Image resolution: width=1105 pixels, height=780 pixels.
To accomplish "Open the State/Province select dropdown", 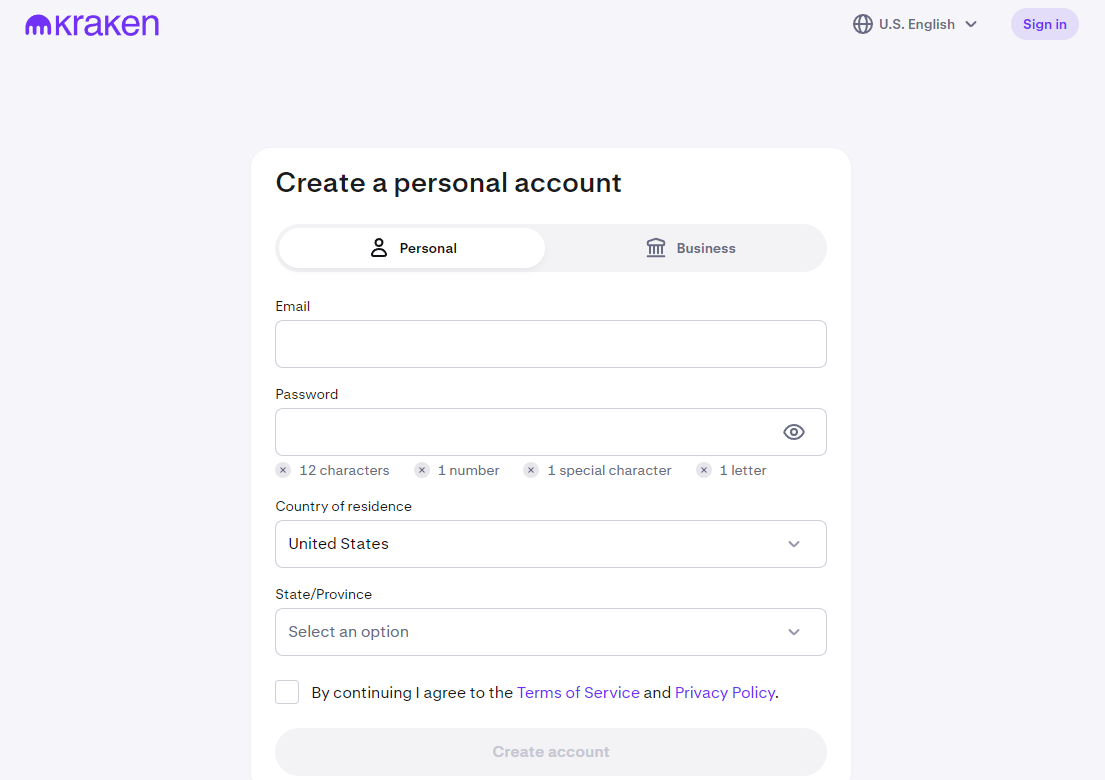I will click(551, 632).
